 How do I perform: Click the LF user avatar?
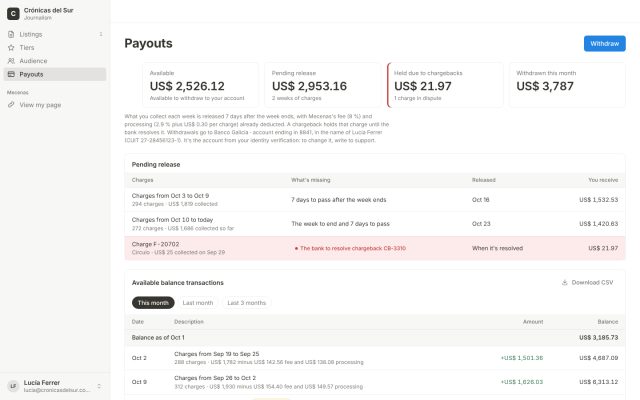tap(13, 386)
